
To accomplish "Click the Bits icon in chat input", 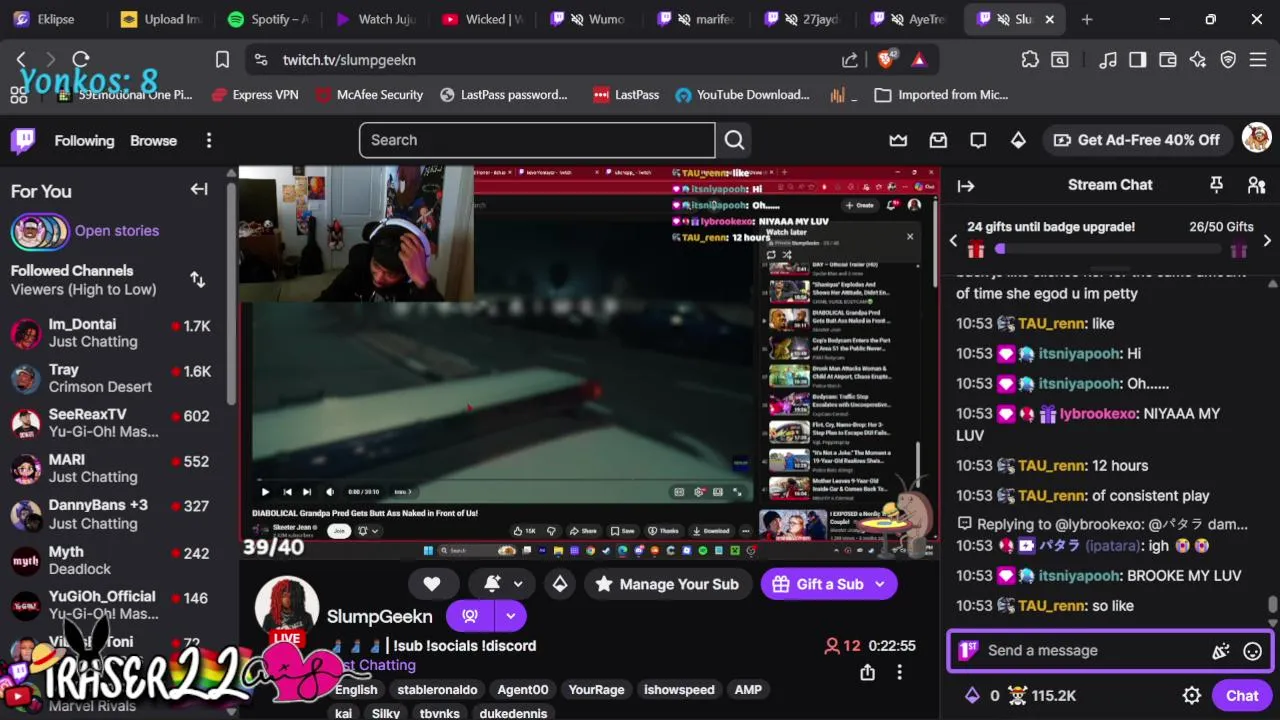I will 1220,651.
